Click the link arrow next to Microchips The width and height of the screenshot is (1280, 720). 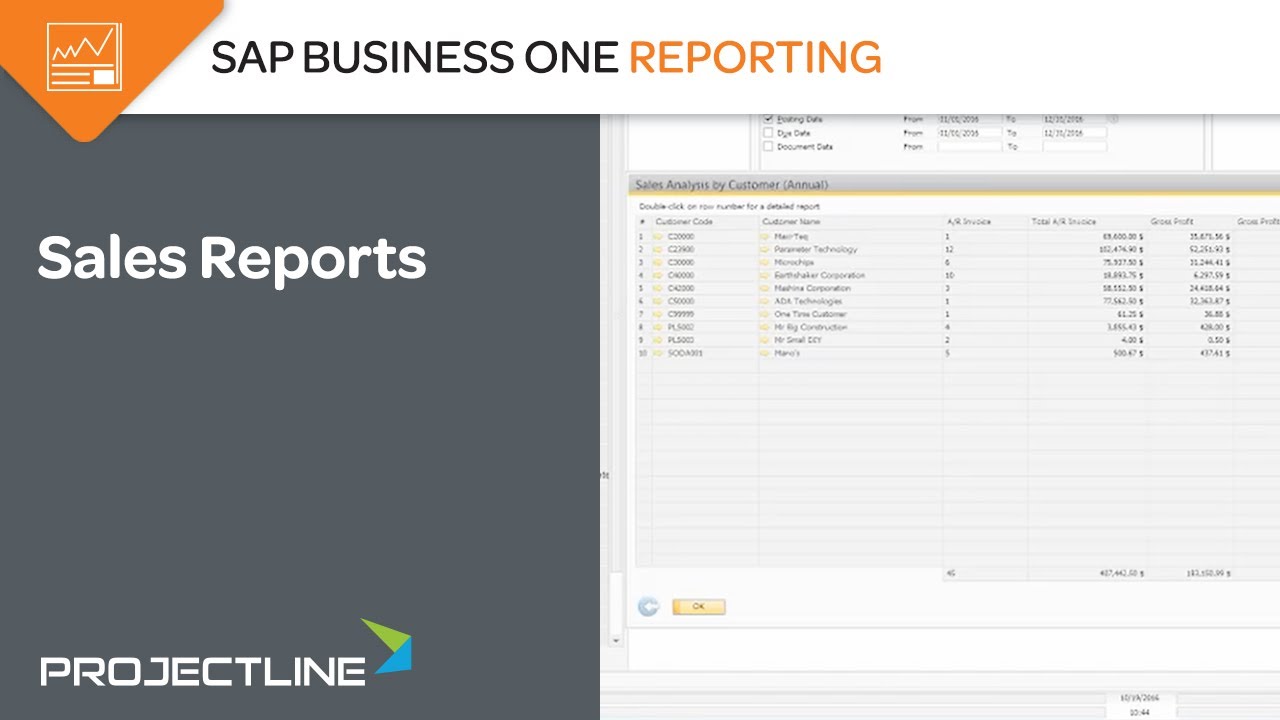click(x=765, y=263)
